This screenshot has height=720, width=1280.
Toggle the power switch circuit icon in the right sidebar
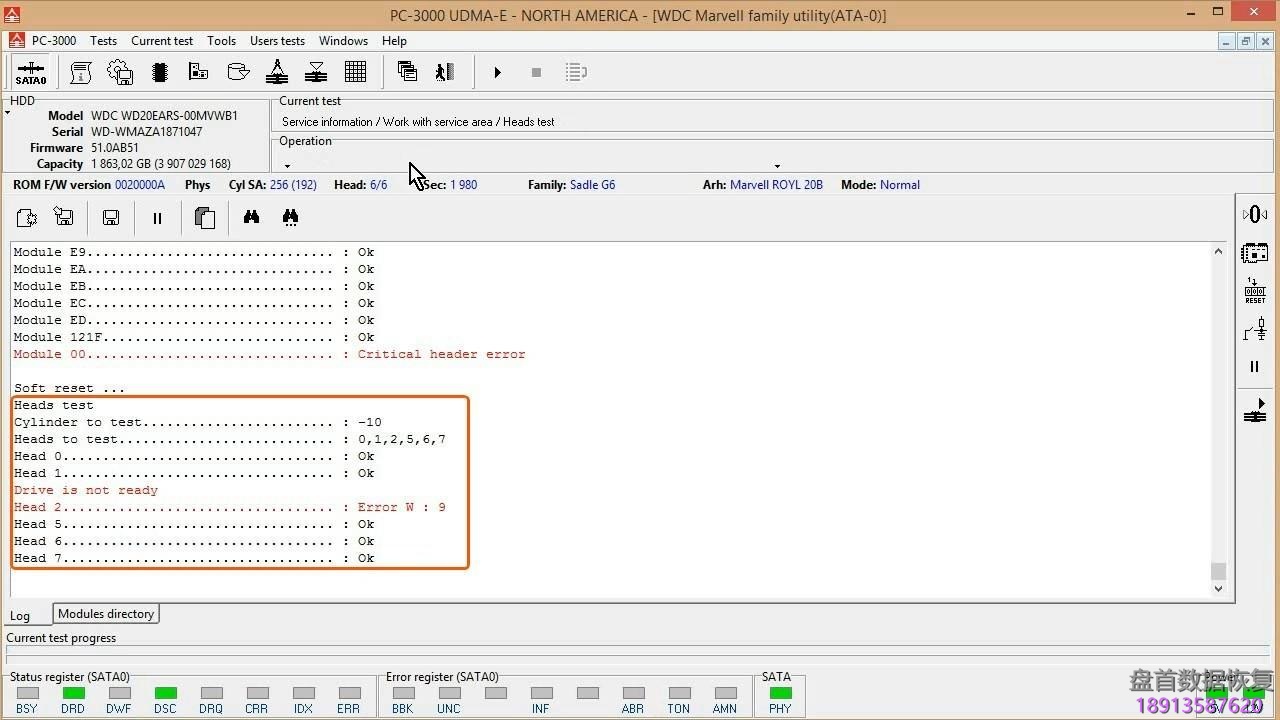(x=1255, y=329)
